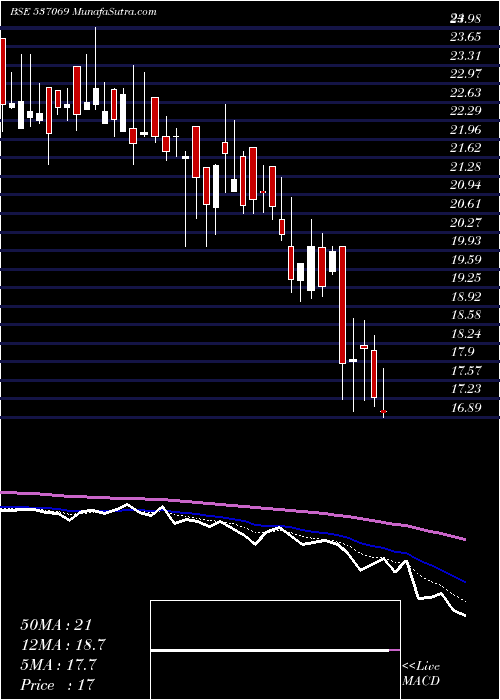This screenshot has width=500, height=700.
Task: Click the 20.94 price axis label
Action: tap(466, 185)
